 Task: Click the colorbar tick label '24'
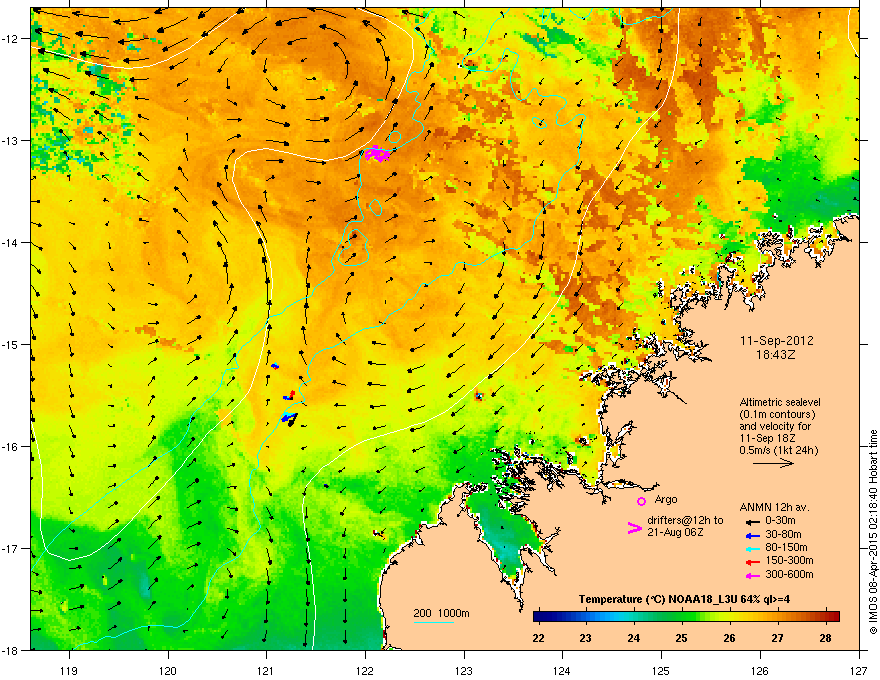(x=634, y=638)
